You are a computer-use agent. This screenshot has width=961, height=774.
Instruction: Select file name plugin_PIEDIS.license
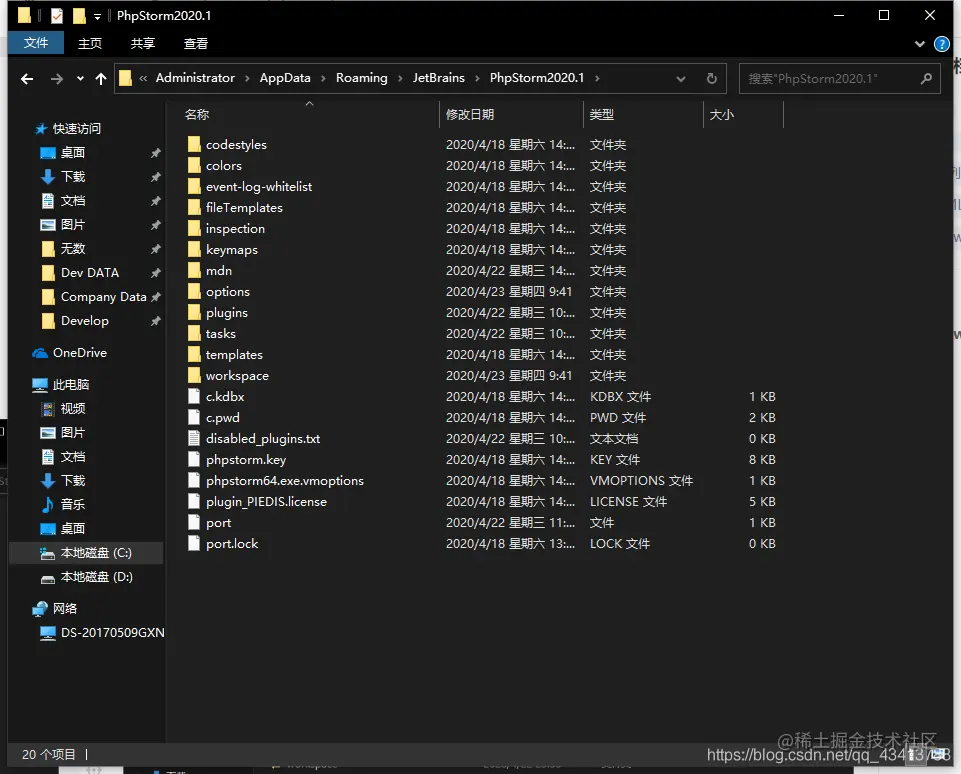tap(267, 502)
